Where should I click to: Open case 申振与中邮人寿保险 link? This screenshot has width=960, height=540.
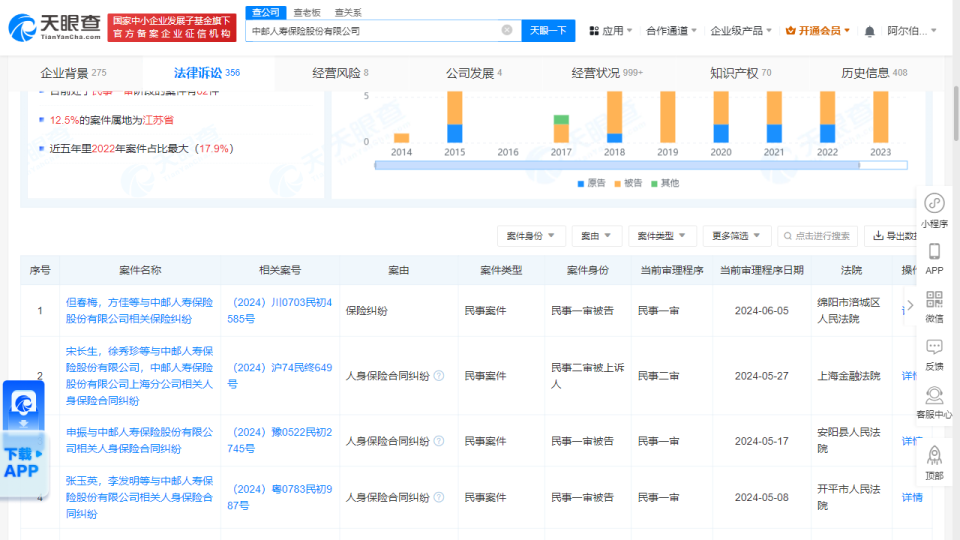tap(140, 440)
